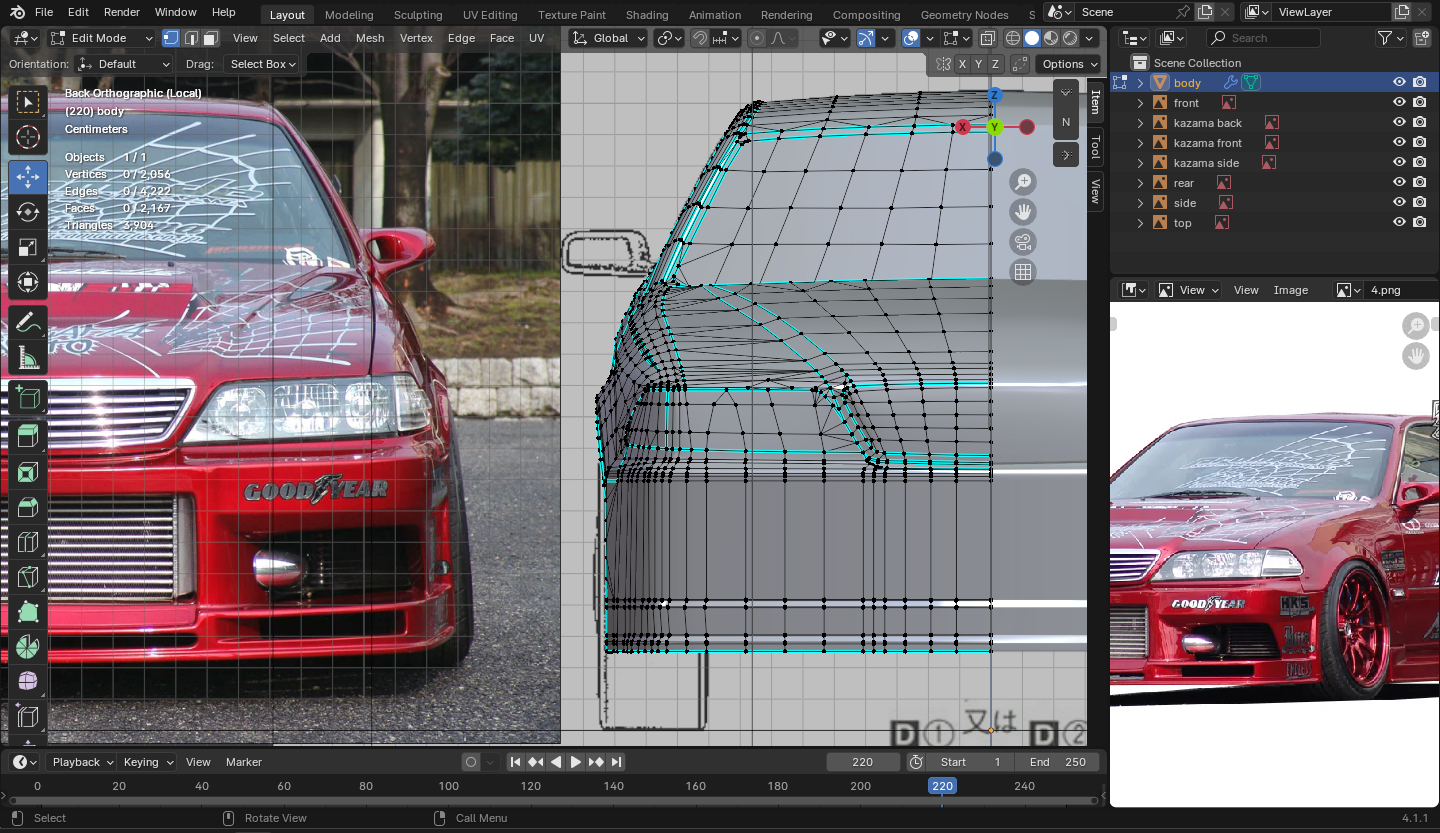Select the Scale tool
This screenshot has width=1440, height=833.
[28, 247]
